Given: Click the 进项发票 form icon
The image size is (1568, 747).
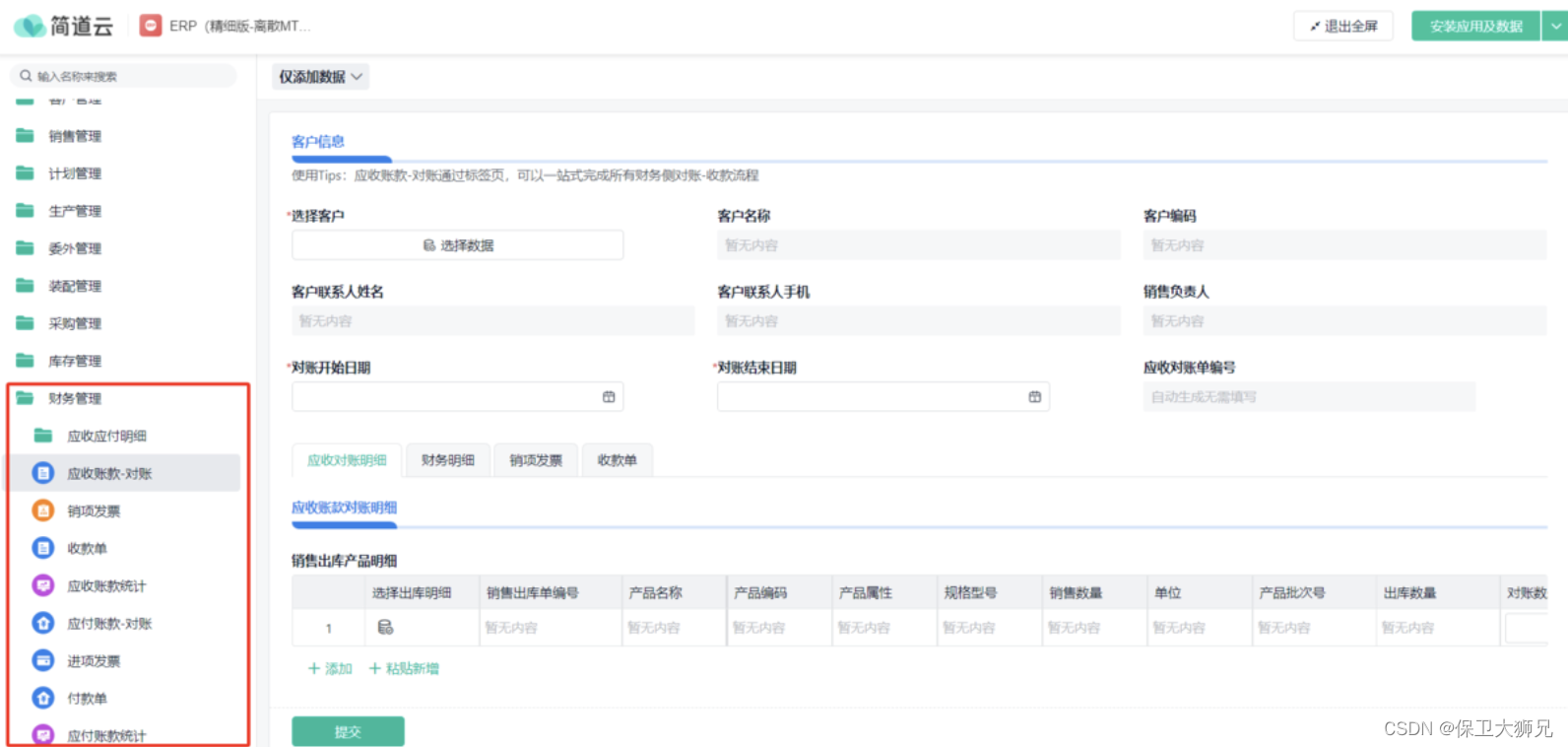Looking at the screenshot, I should [43, 660].
